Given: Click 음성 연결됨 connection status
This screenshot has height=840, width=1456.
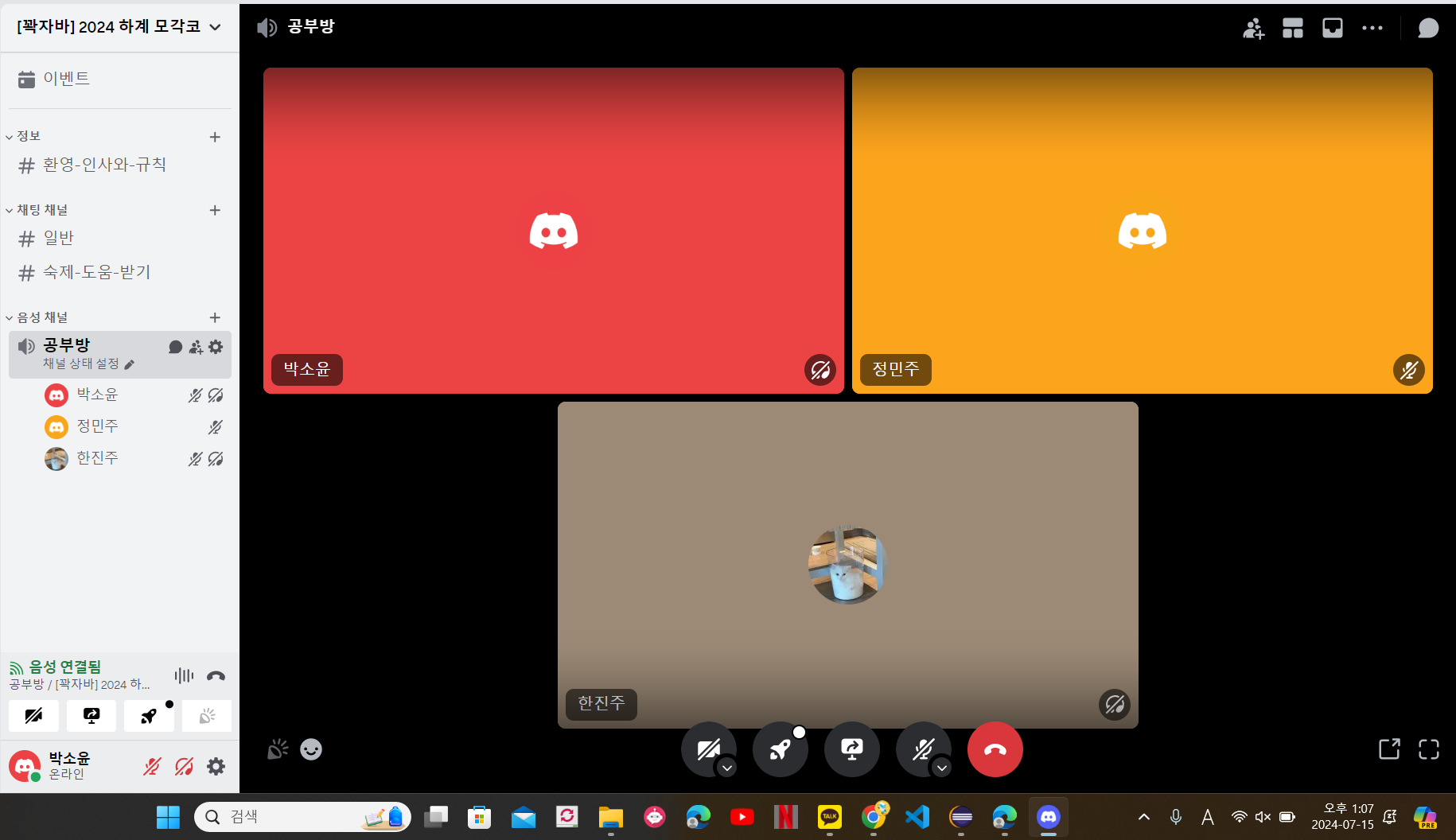Looking at the screenshot, I should coord(65,667).
